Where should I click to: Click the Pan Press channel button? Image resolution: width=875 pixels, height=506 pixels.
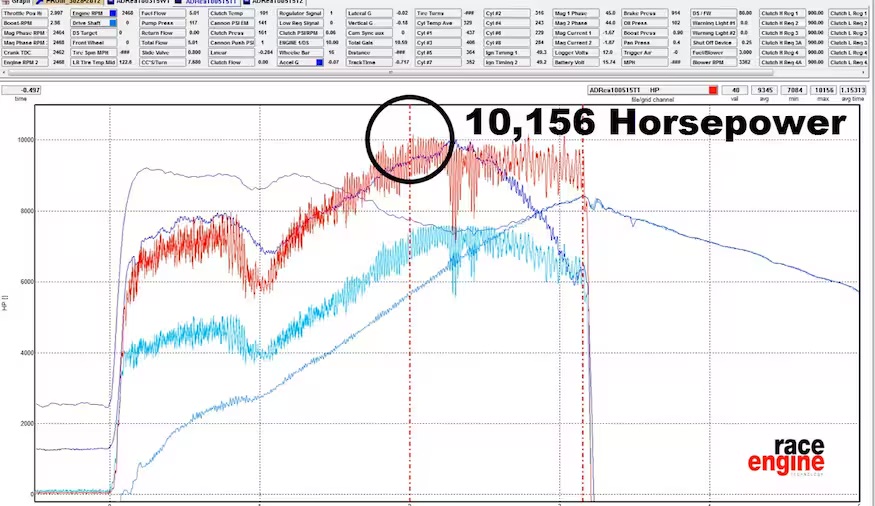645,42
